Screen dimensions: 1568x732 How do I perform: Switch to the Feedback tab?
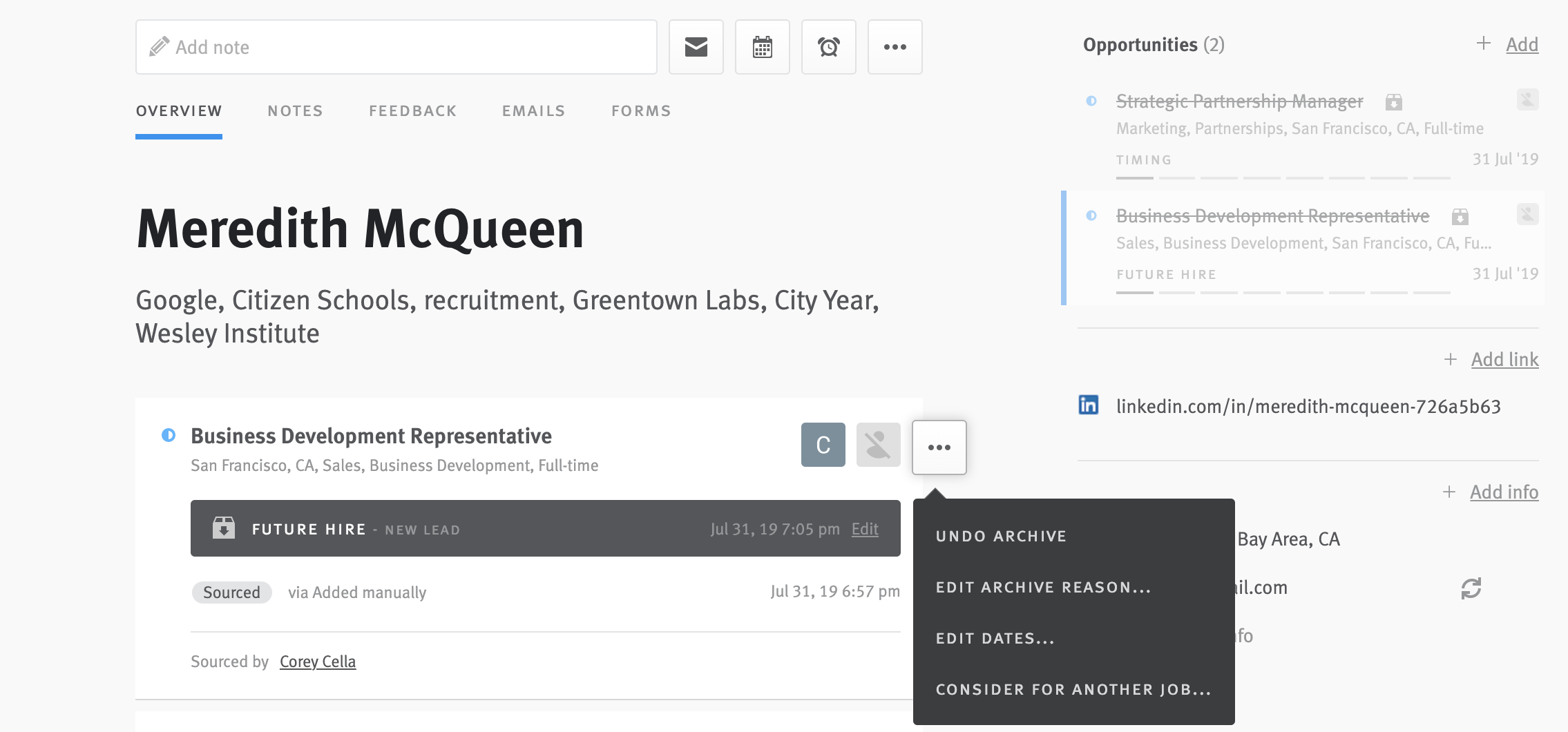point(412,110)
